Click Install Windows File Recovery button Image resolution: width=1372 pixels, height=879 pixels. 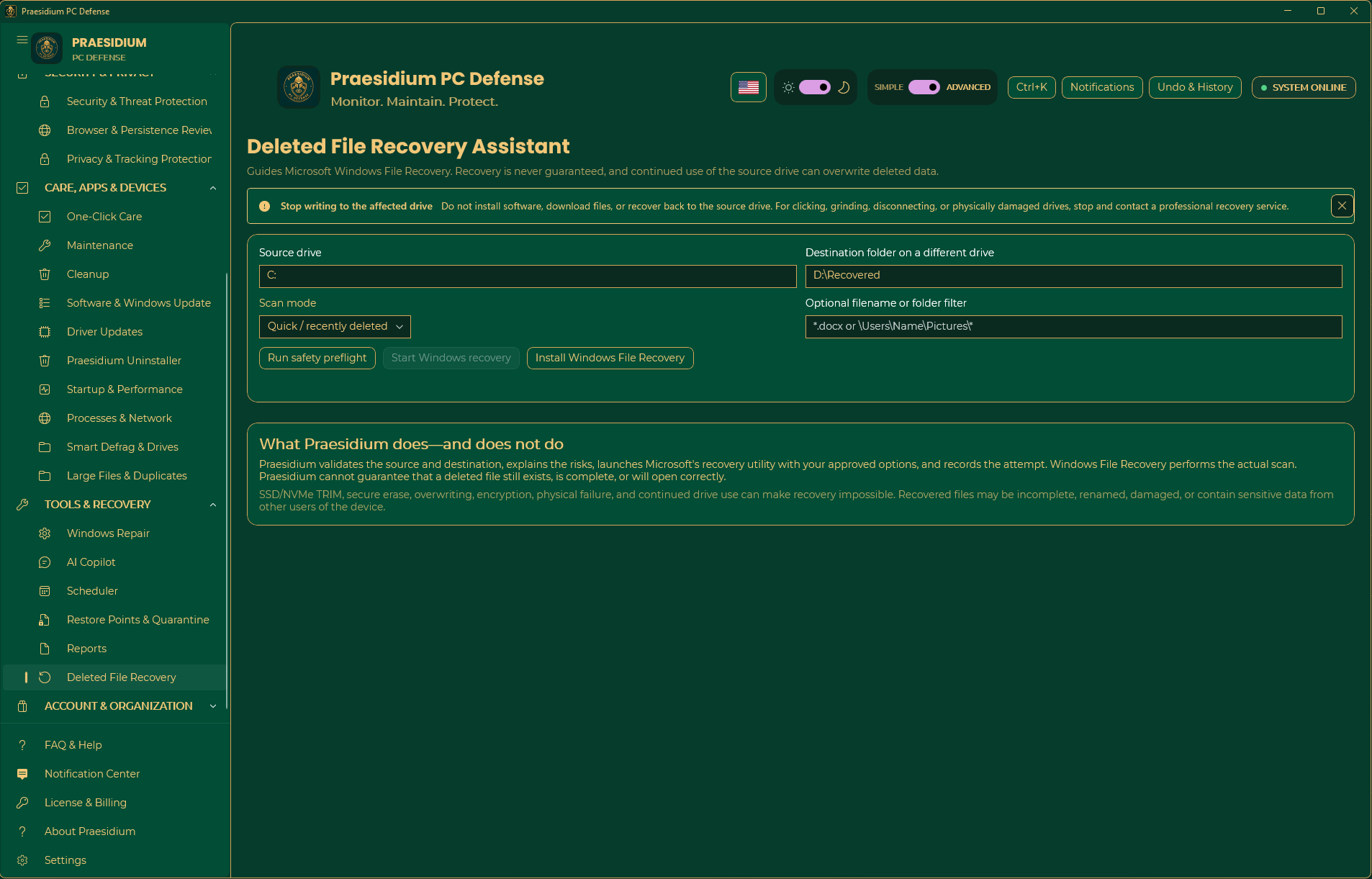(610, 358)
